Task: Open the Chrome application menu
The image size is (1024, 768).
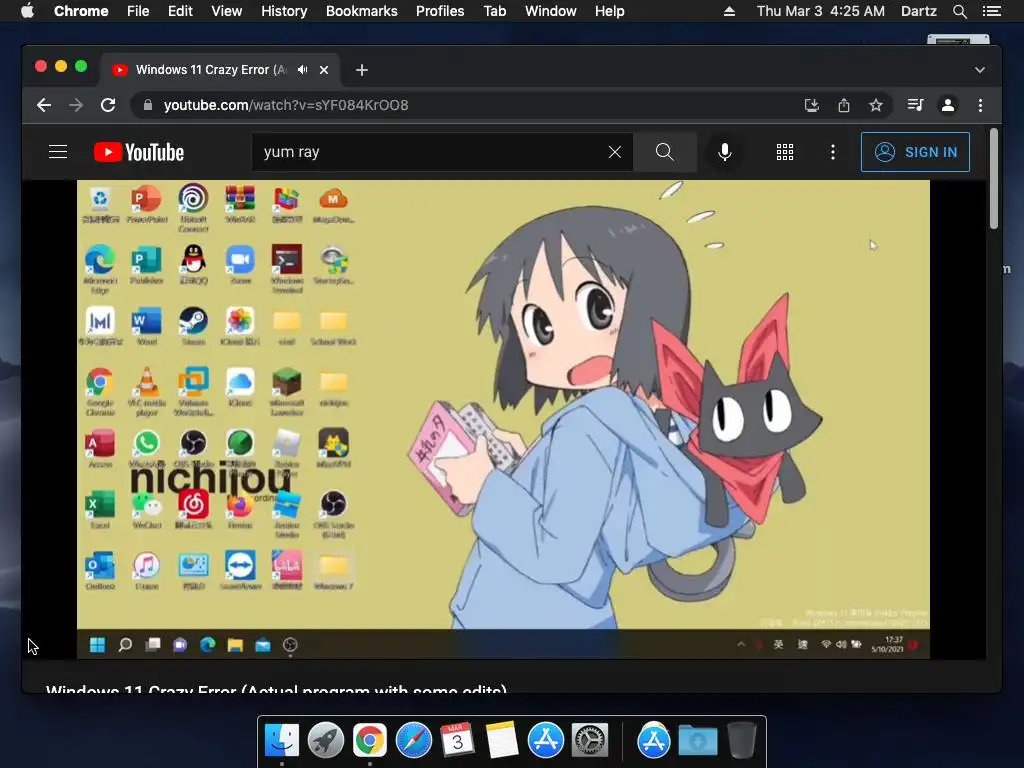Action: [x=81, y=11]
